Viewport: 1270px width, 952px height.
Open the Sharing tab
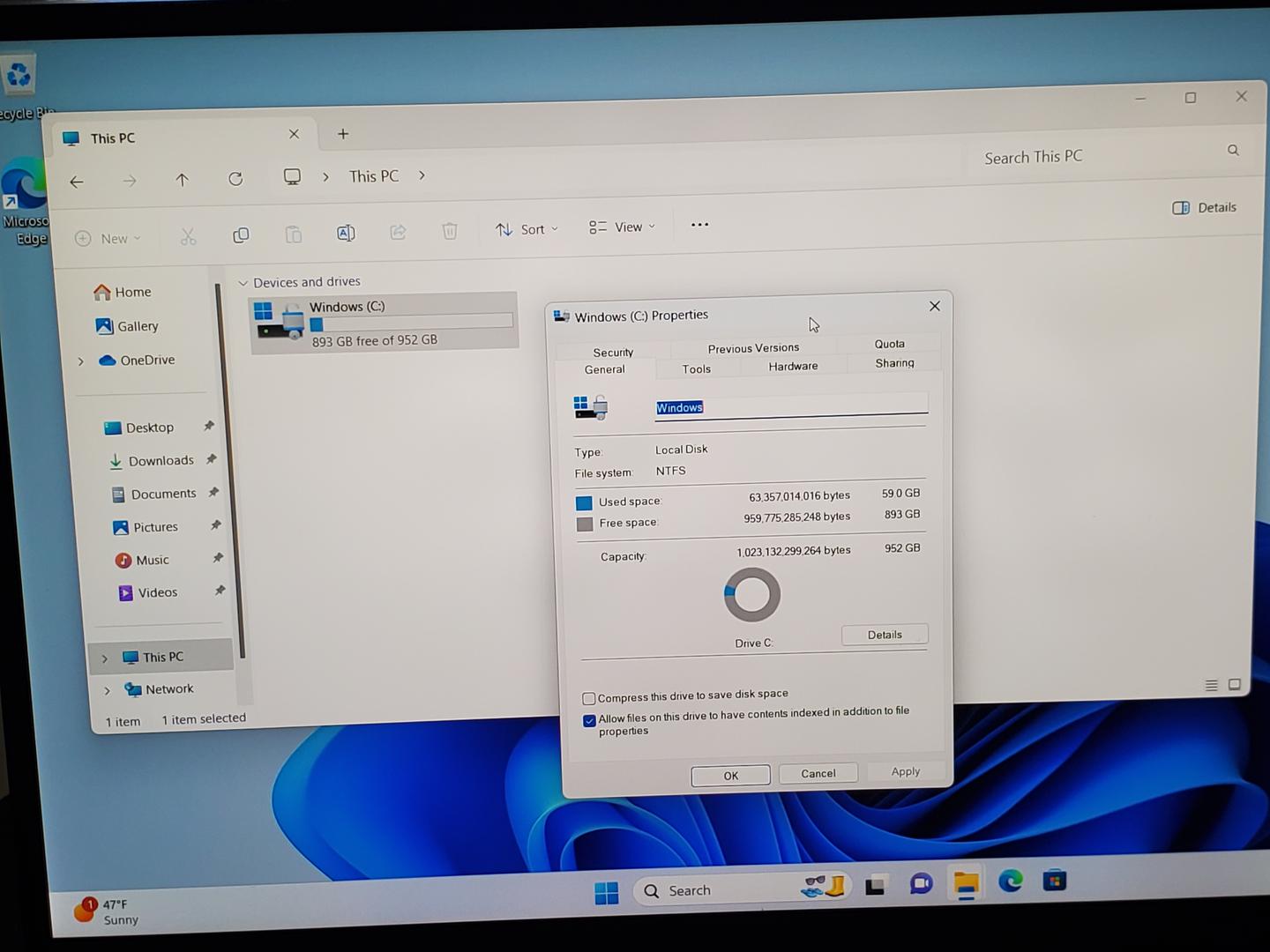pos(894,363)
